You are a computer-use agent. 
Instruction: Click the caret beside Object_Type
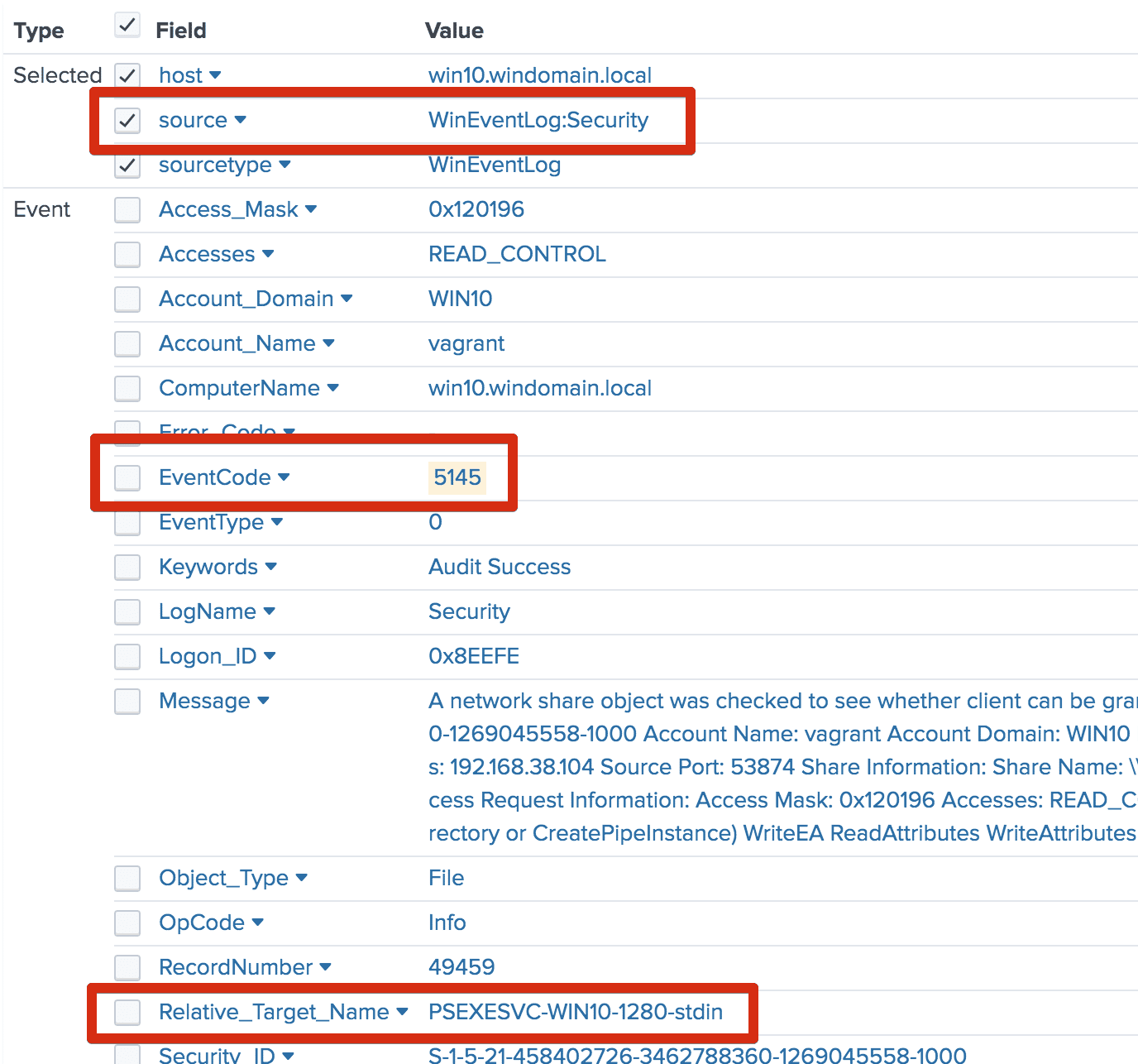301,878
